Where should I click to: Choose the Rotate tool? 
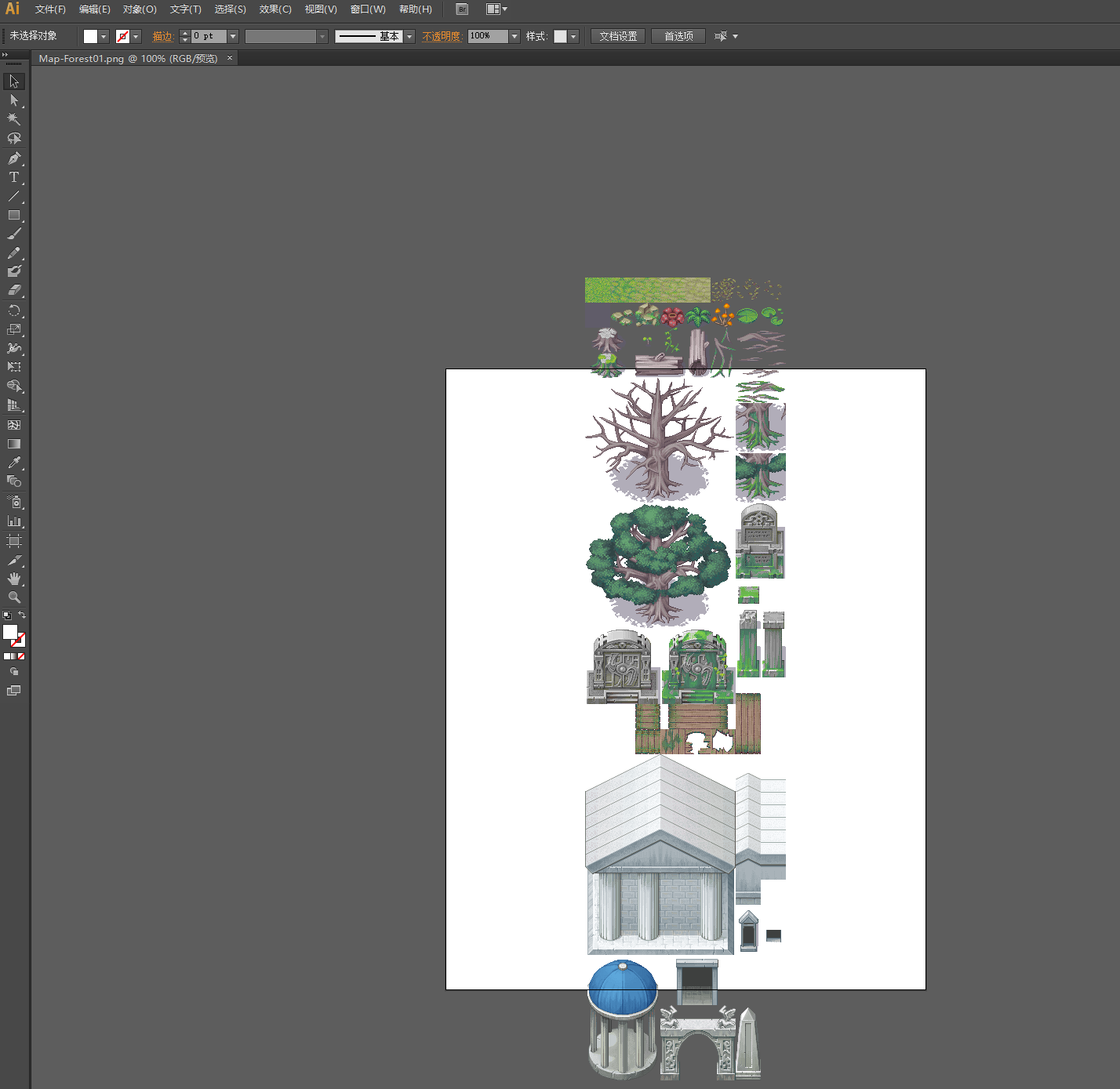pos(14,310)
